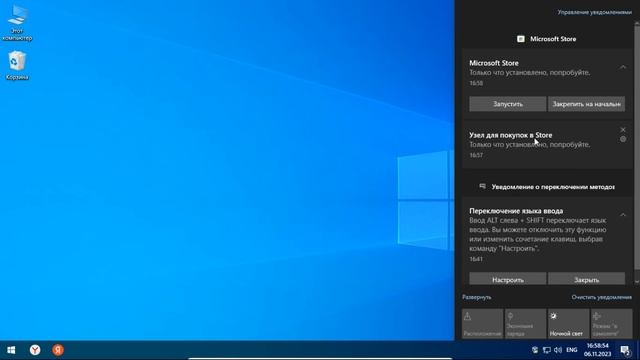Toggle the Ночной свет quick action

tap(568, 324)
